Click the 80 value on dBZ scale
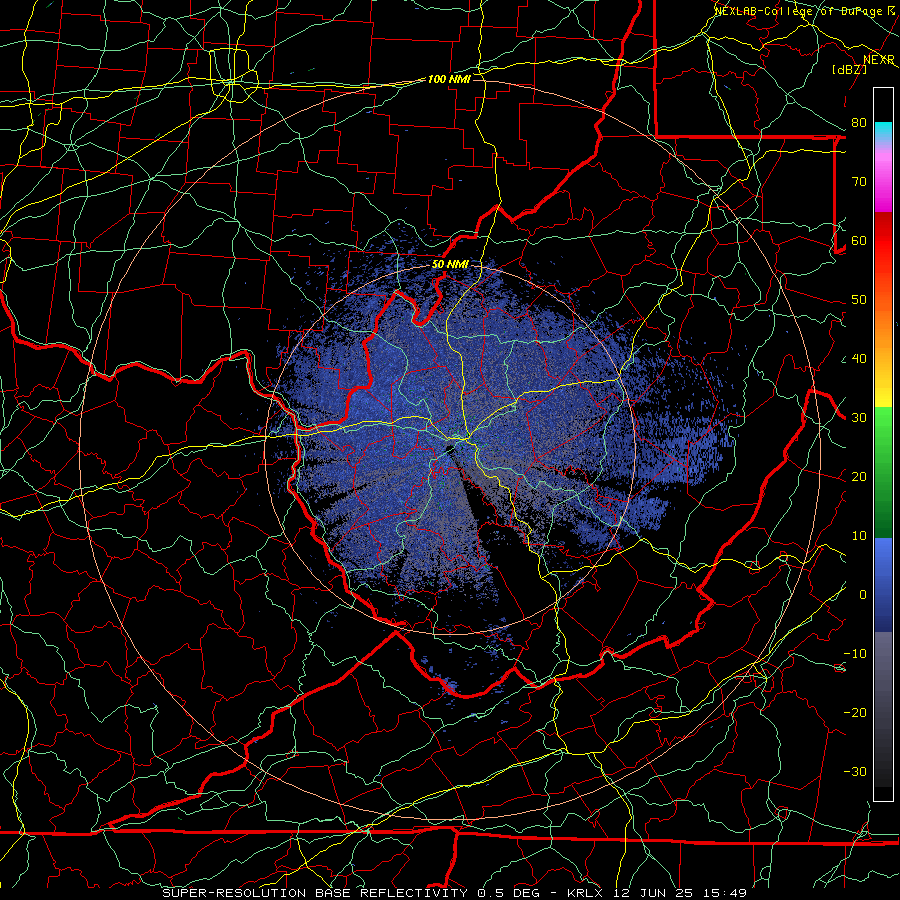 pyautogui.click(x=859, y=122)
